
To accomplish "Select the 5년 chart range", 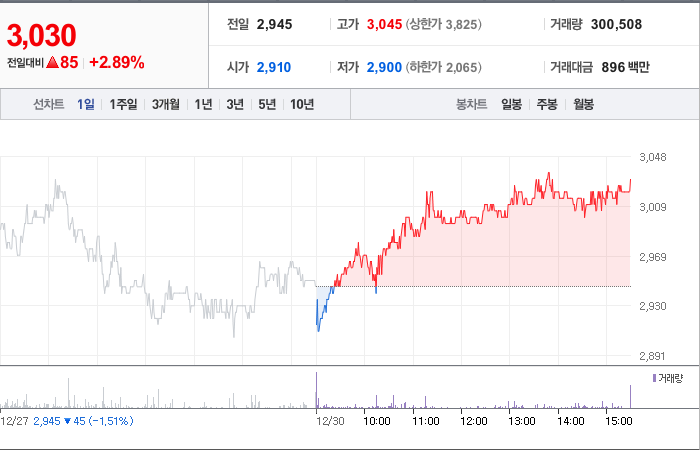I will [x=267, y=104].
